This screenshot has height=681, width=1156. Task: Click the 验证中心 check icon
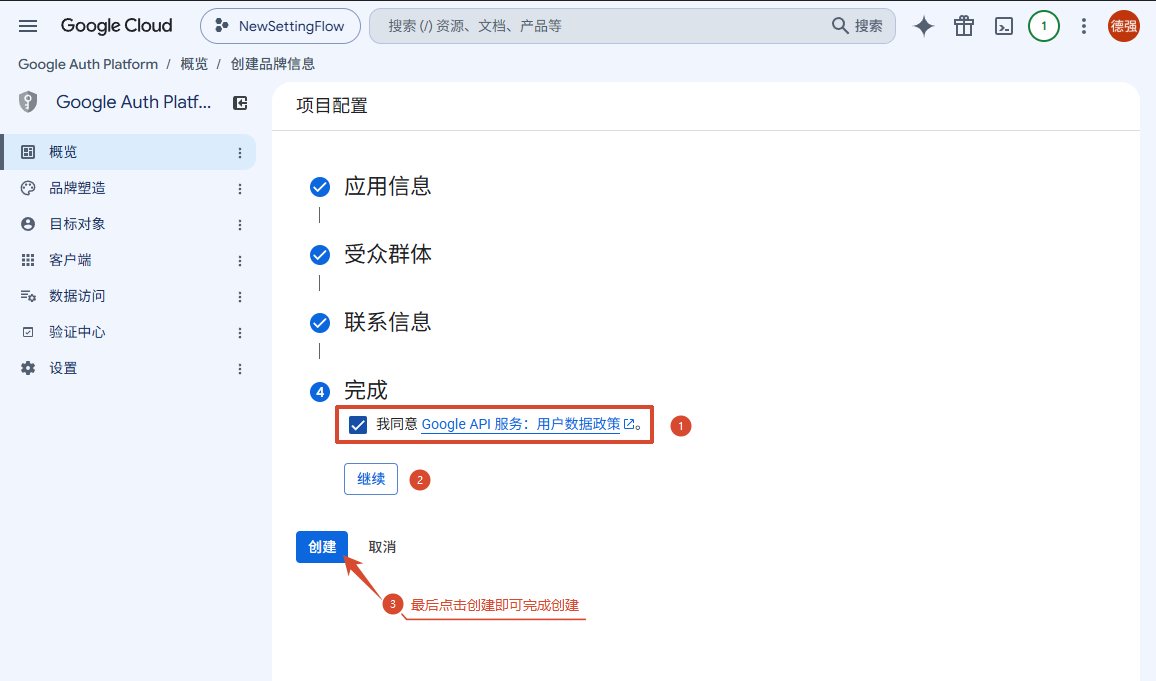[x=28, y=332]
